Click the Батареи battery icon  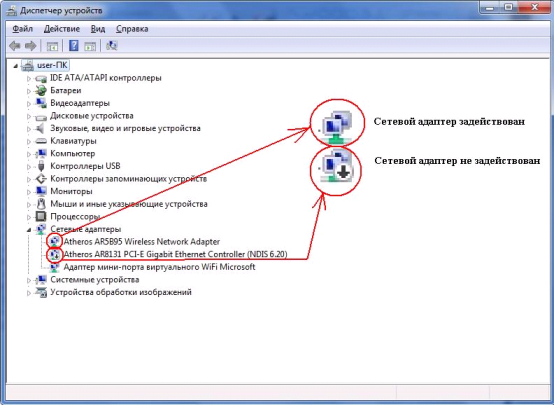pyautogui.click(x=41, y=90)
